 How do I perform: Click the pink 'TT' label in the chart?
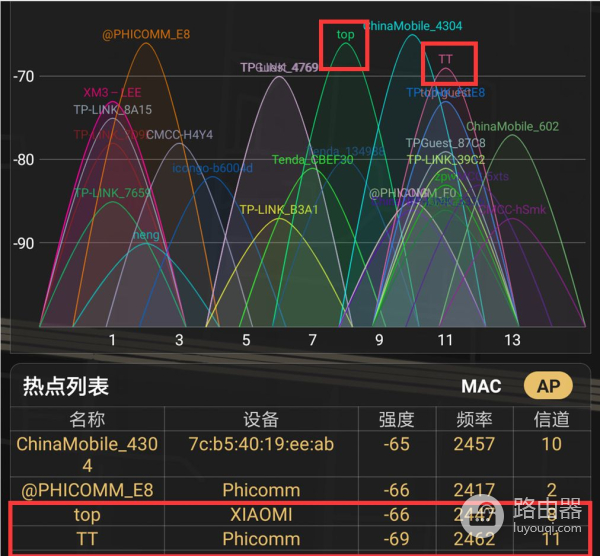point(446,59)
